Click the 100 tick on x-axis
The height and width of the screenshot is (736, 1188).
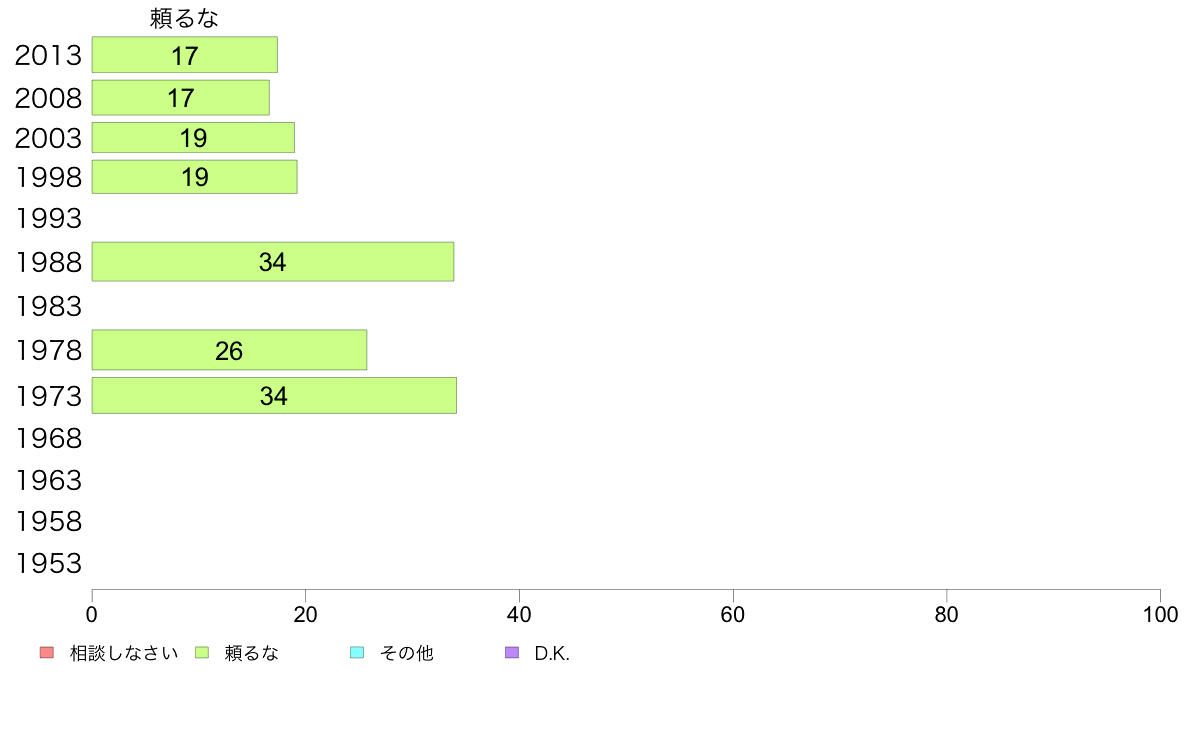coord(1160,615)
